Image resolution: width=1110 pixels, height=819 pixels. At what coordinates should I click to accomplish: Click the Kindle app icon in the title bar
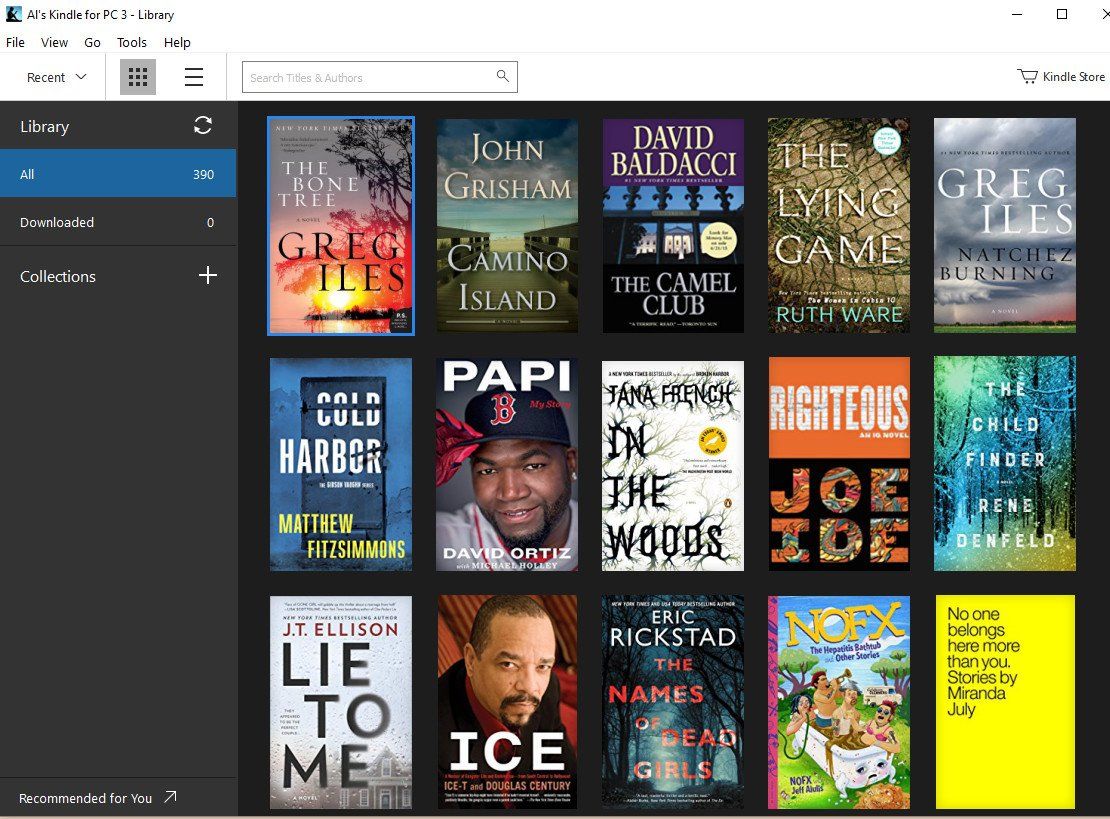[x=12, y=14]
